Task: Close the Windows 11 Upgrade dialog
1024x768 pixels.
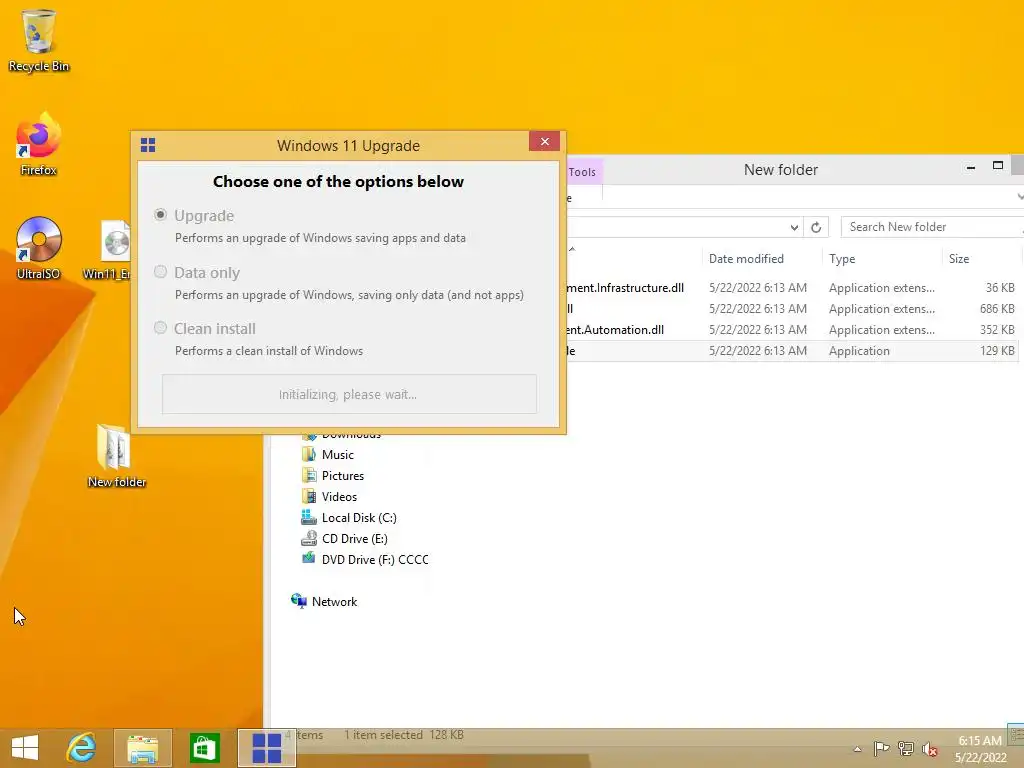Action: click(545, 141)
